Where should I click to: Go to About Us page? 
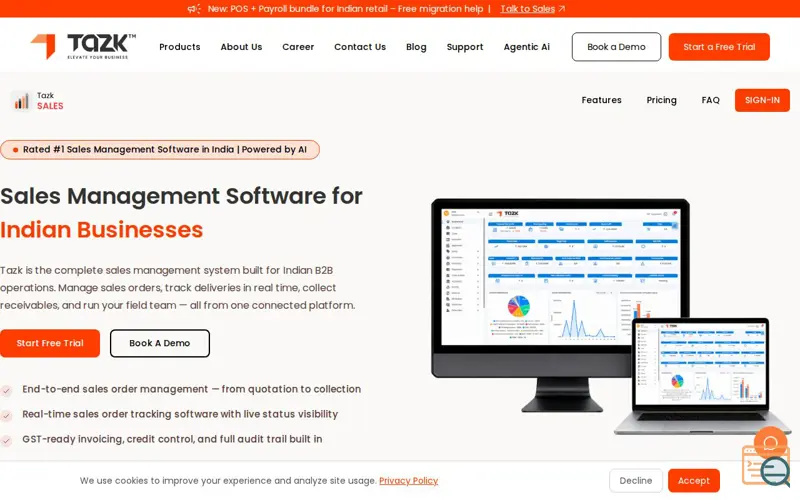tap(241, 47)
